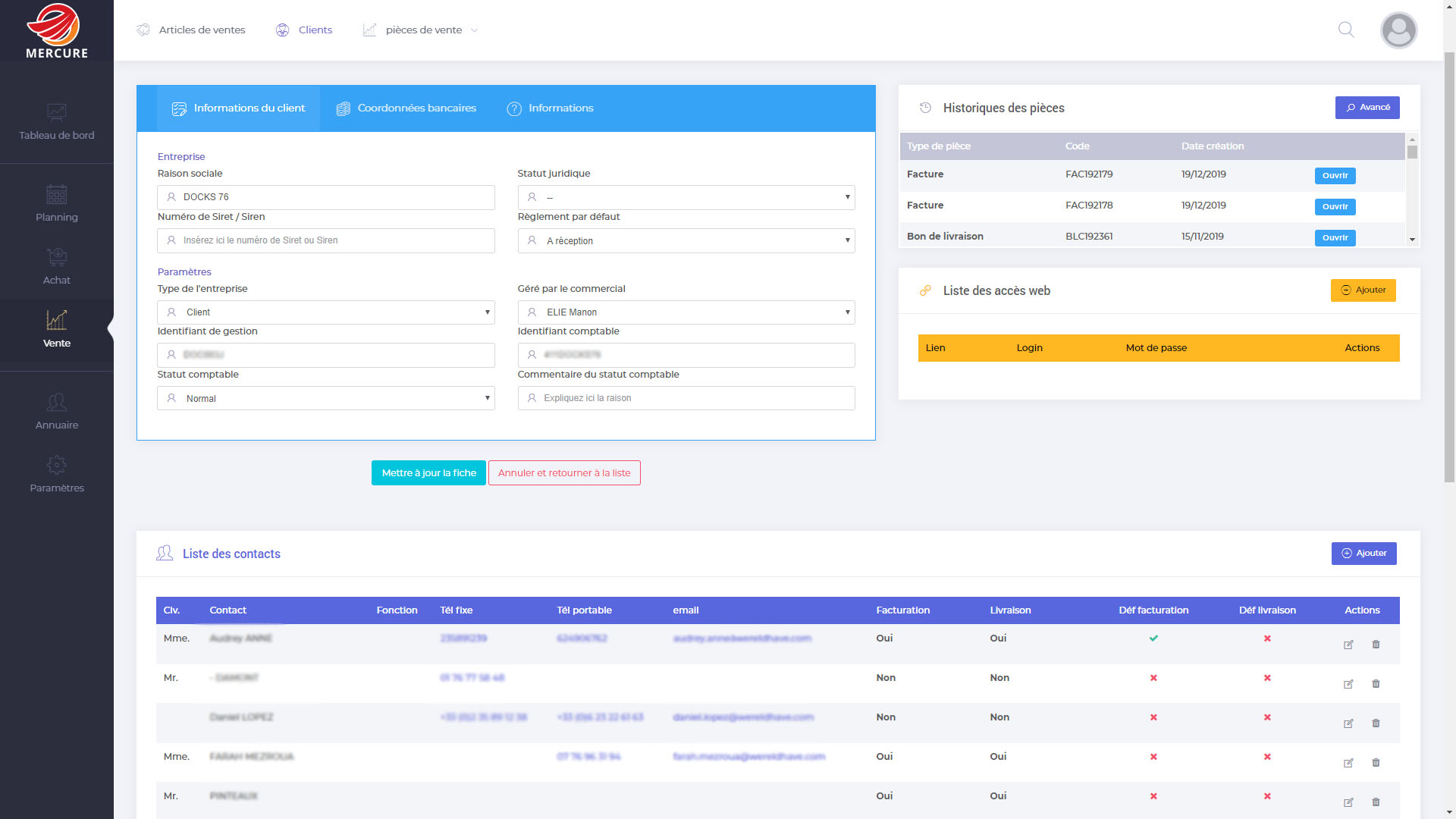Open Paramètres gear in sidebar
This screenshot has height=819, width=1456.
(57, 474)
